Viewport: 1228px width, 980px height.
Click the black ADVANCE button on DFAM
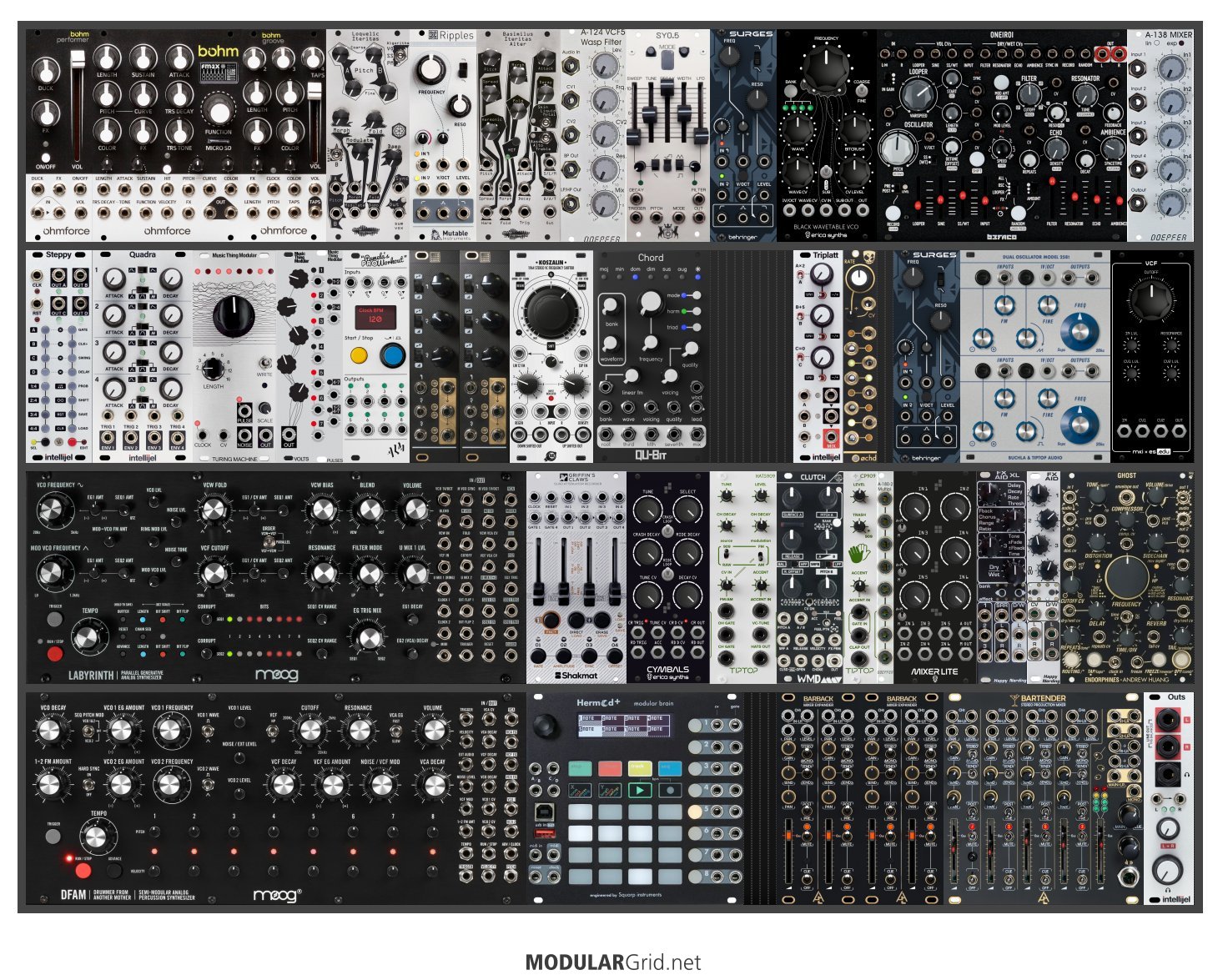pyautogui.click(x=116, y=870)
